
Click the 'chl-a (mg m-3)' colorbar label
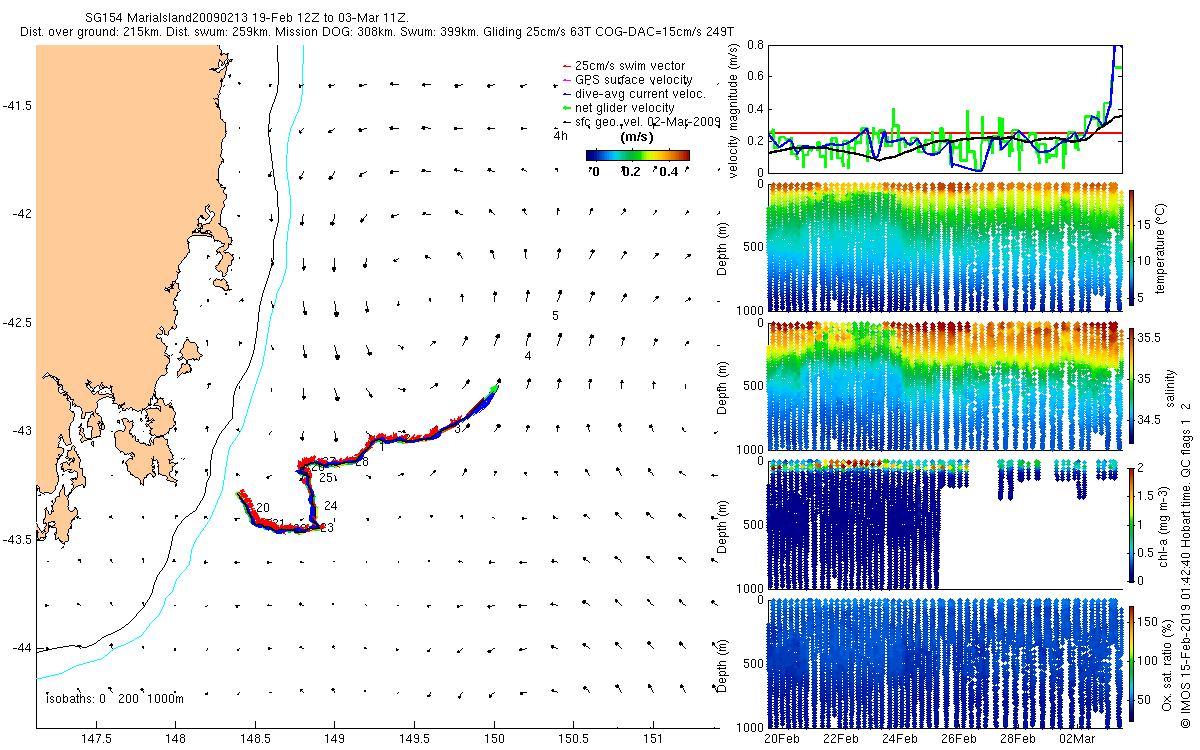click(1165, 525)
